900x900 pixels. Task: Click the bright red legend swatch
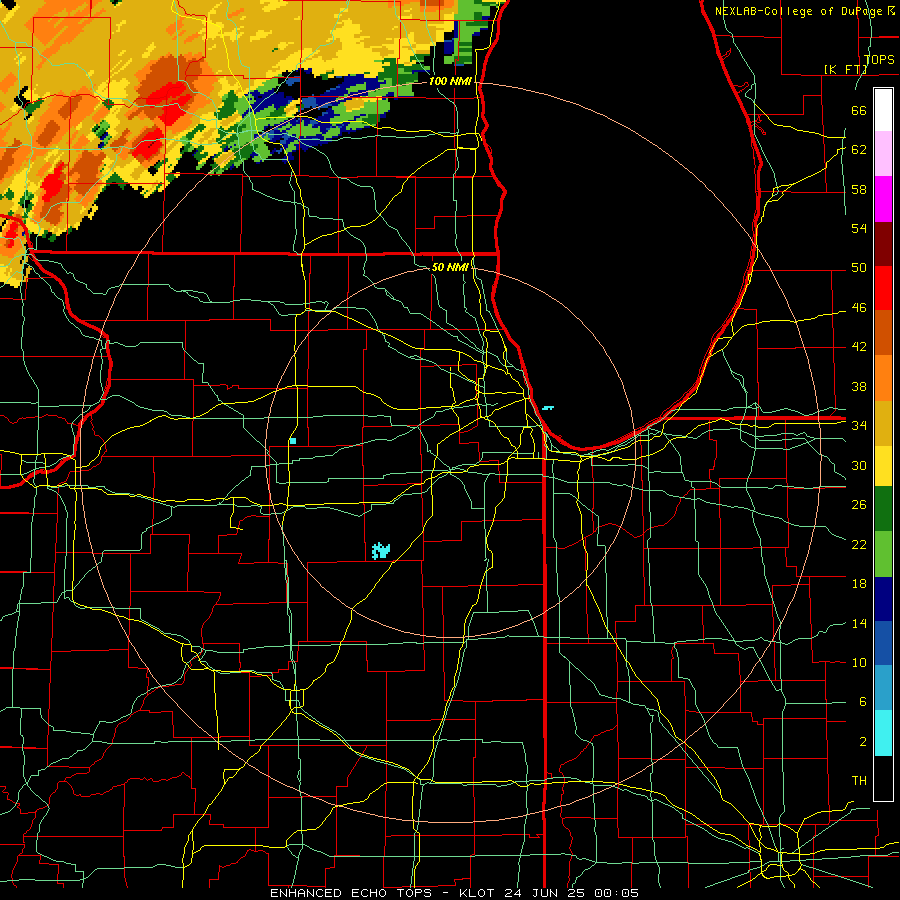(883, 288)
